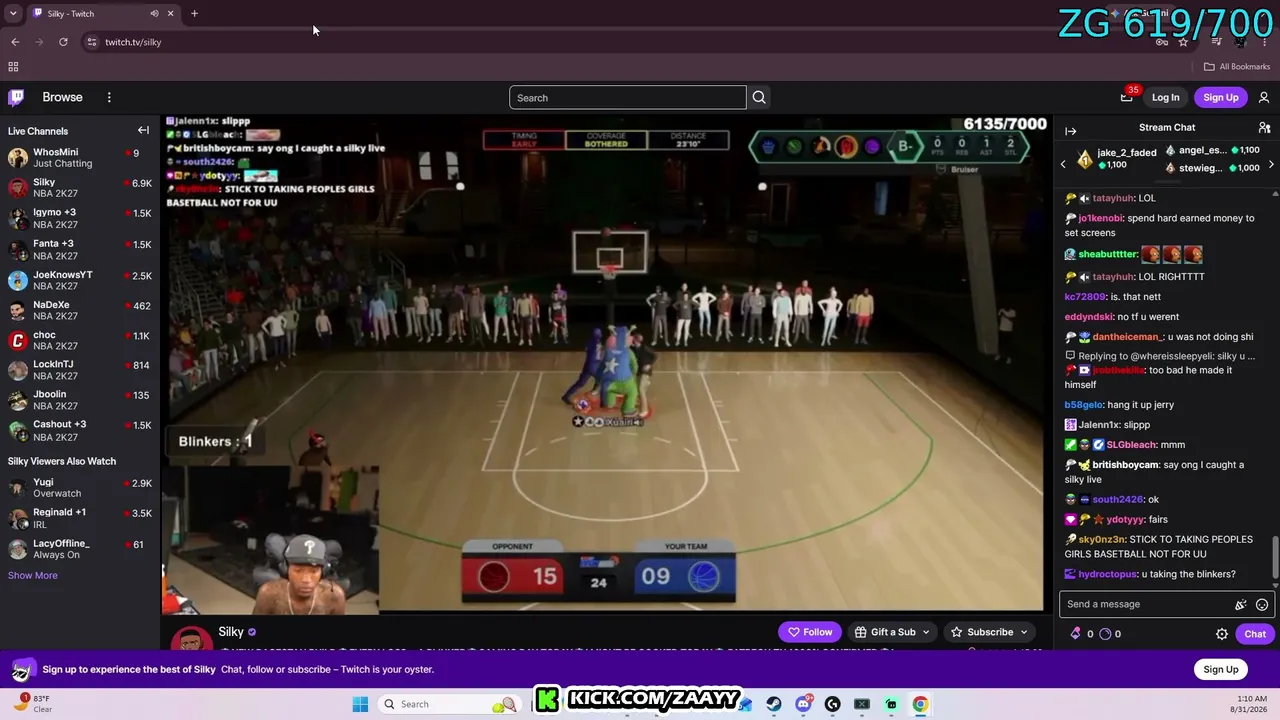Open the Silky channel in sidebar
The width and height of the screenshot is (1280, 720).
point(80,188)
